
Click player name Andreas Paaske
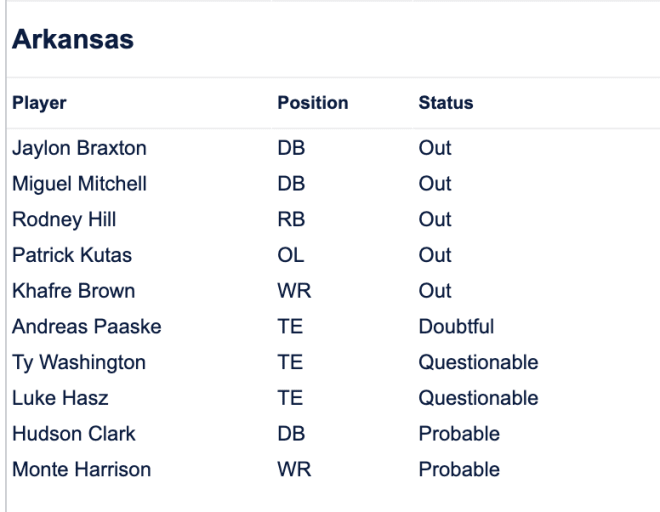87,327
